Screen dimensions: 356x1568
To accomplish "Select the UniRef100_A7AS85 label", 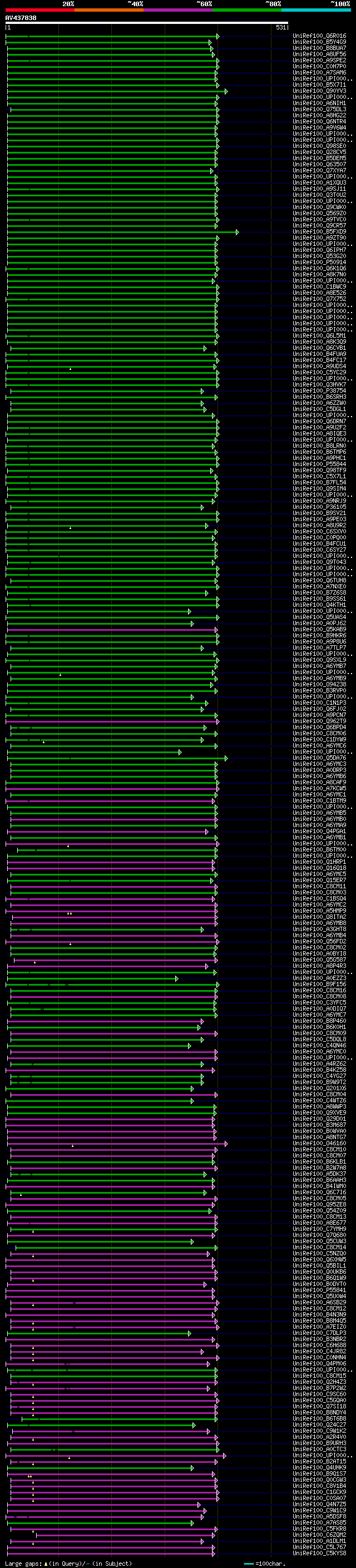I will 319,1523.
